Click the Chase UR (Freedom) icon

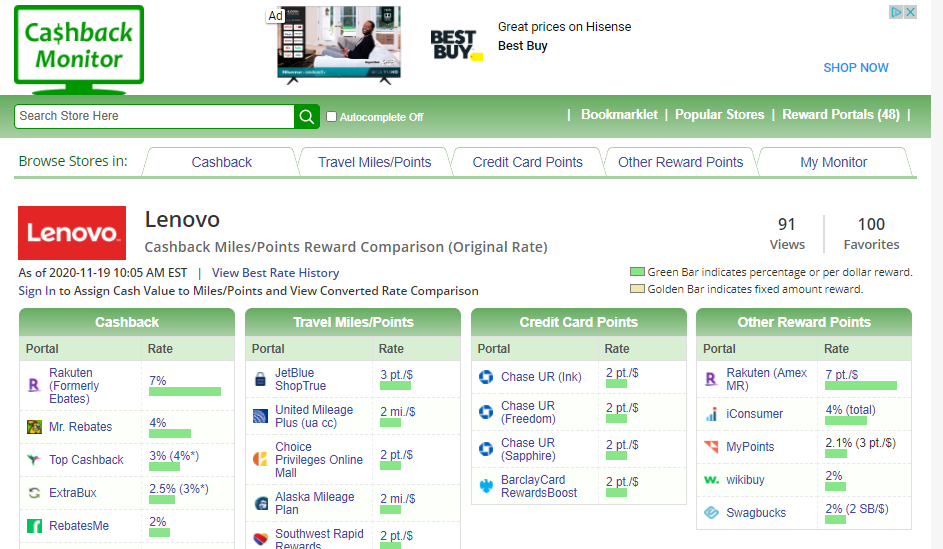coord(486,412)
